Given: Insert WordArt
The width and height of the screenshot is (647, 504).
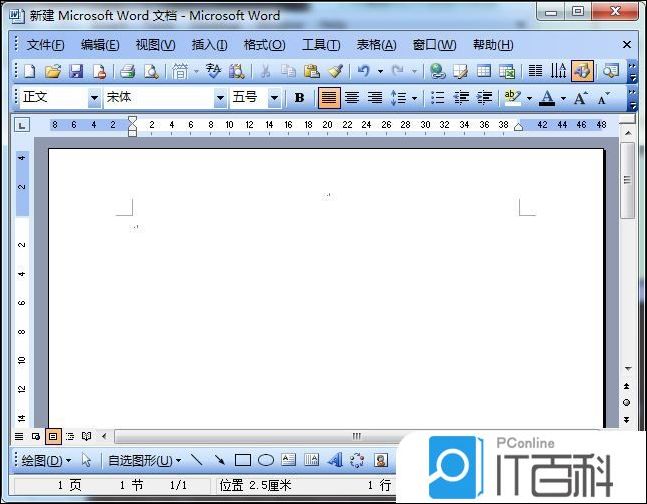Looking at the screenshot, I should (335, 459).
